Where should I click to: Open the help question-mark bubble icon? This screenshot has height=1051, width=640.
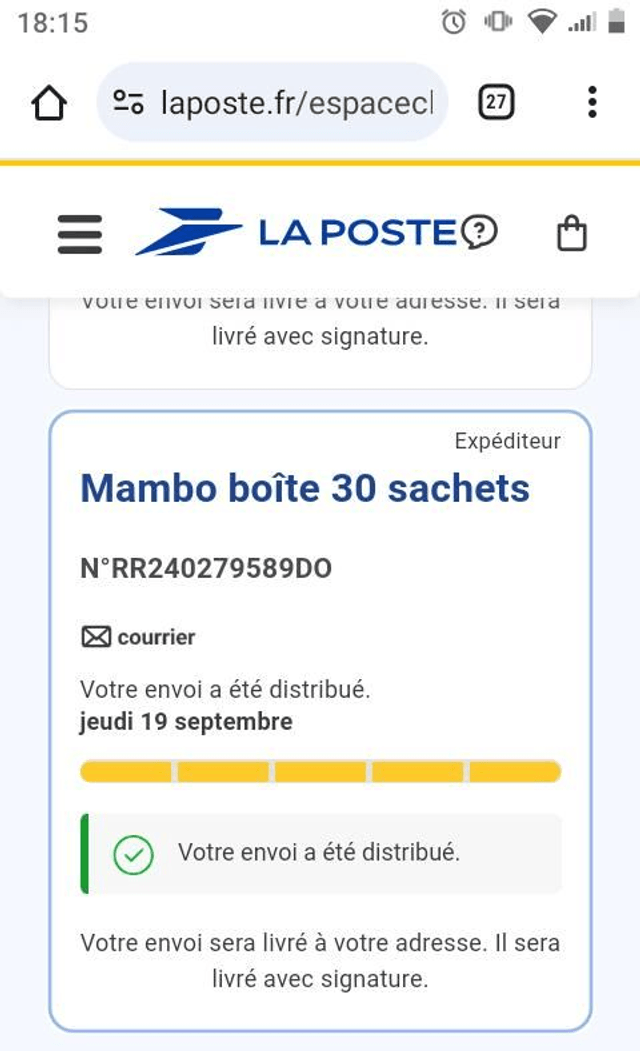480,233
